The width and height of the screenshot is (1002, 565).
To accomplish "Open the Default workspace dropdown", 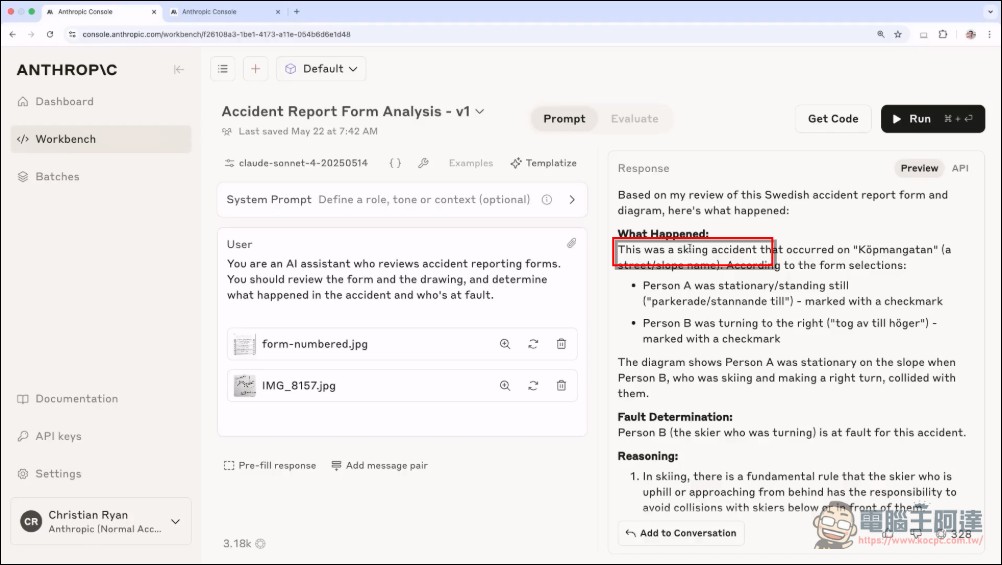I will click(321, 68).
